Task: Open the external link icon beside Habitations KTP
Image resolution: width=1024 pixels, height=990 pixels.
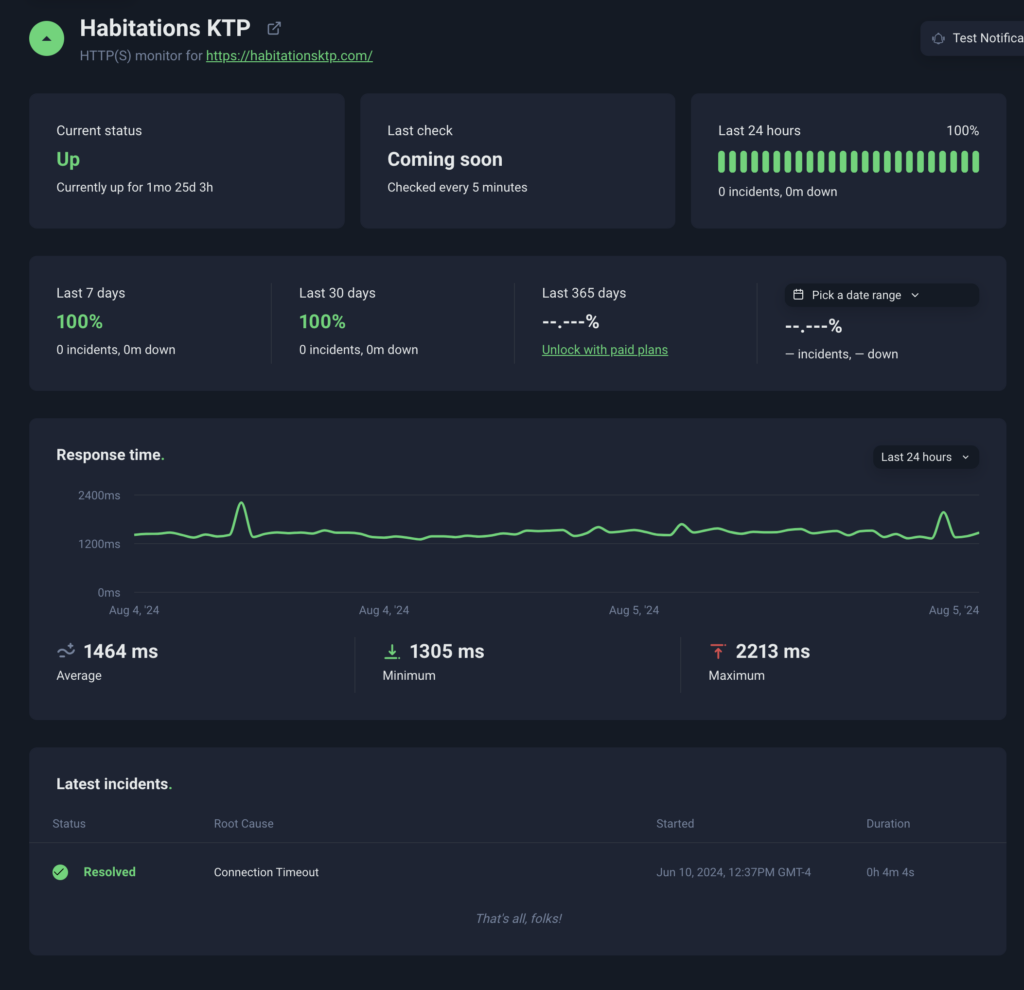Action: pyautogui.click(x=274, y=28)
